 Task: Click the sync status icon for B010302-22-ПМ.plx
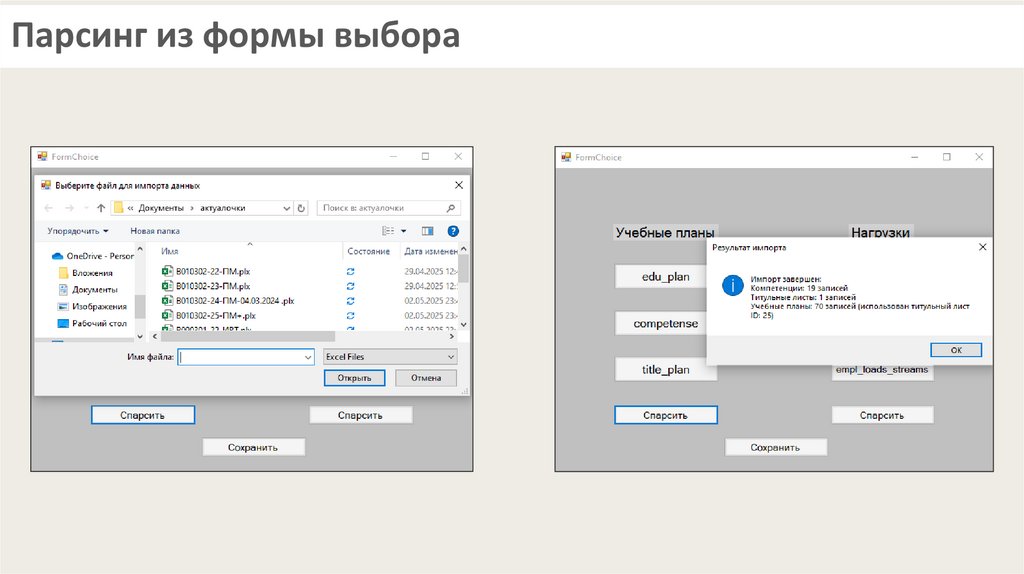pyautogui.click(x=351, y=271)
